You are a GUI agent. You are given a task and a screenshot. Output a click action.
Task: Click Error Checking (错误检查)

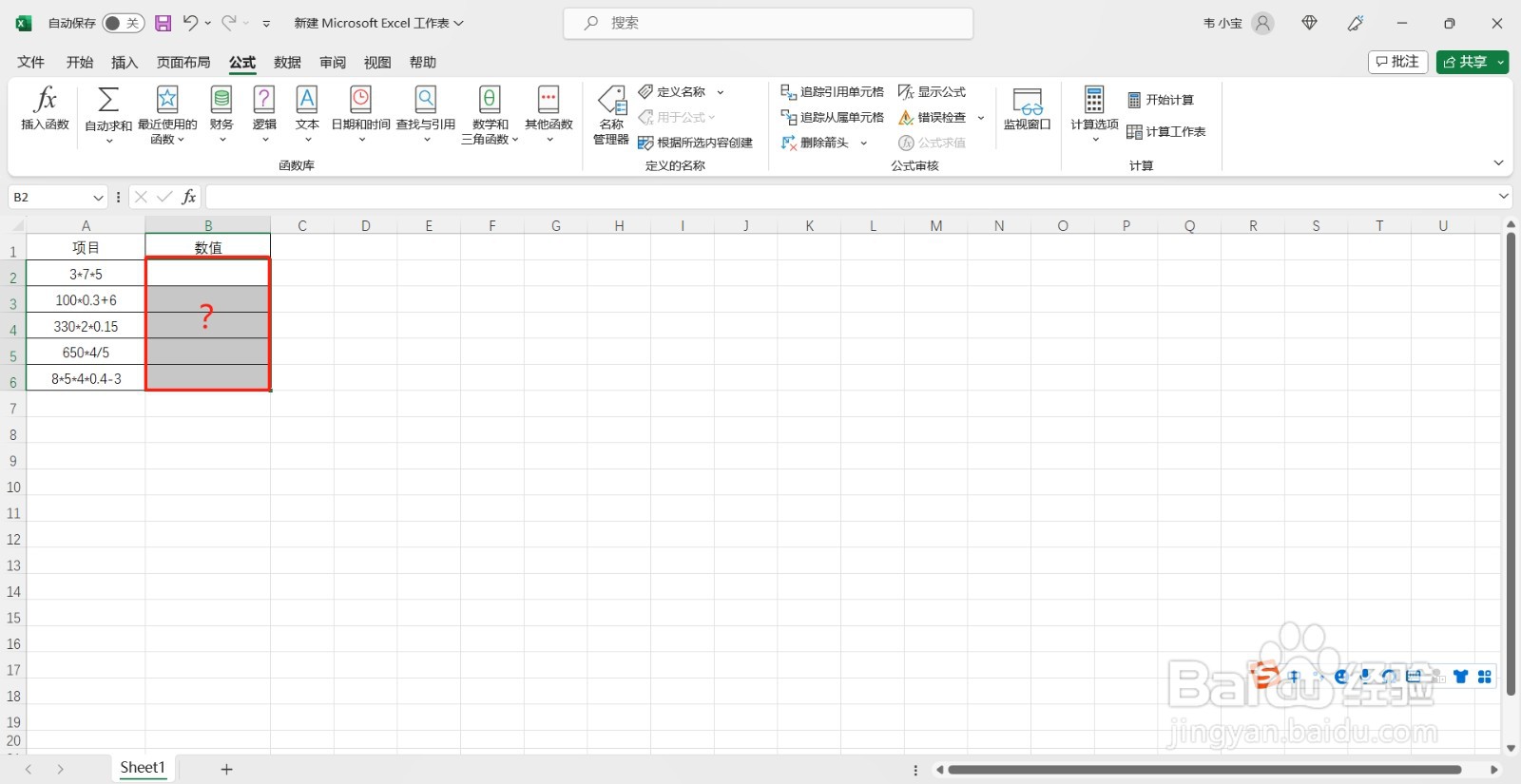[x=932, y=117]
